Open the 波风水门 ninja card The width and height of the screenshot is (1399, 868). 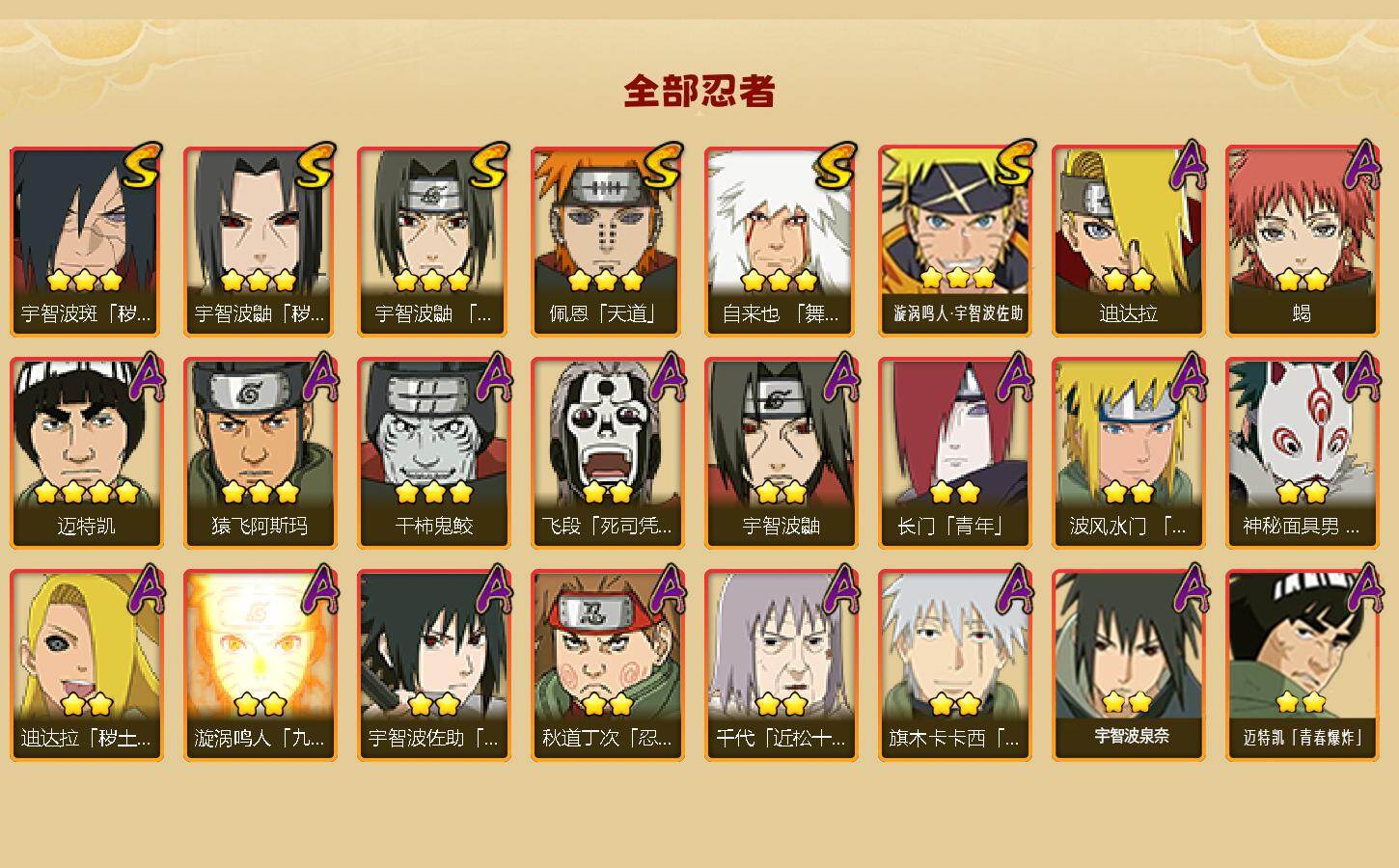coord(1128,453)
